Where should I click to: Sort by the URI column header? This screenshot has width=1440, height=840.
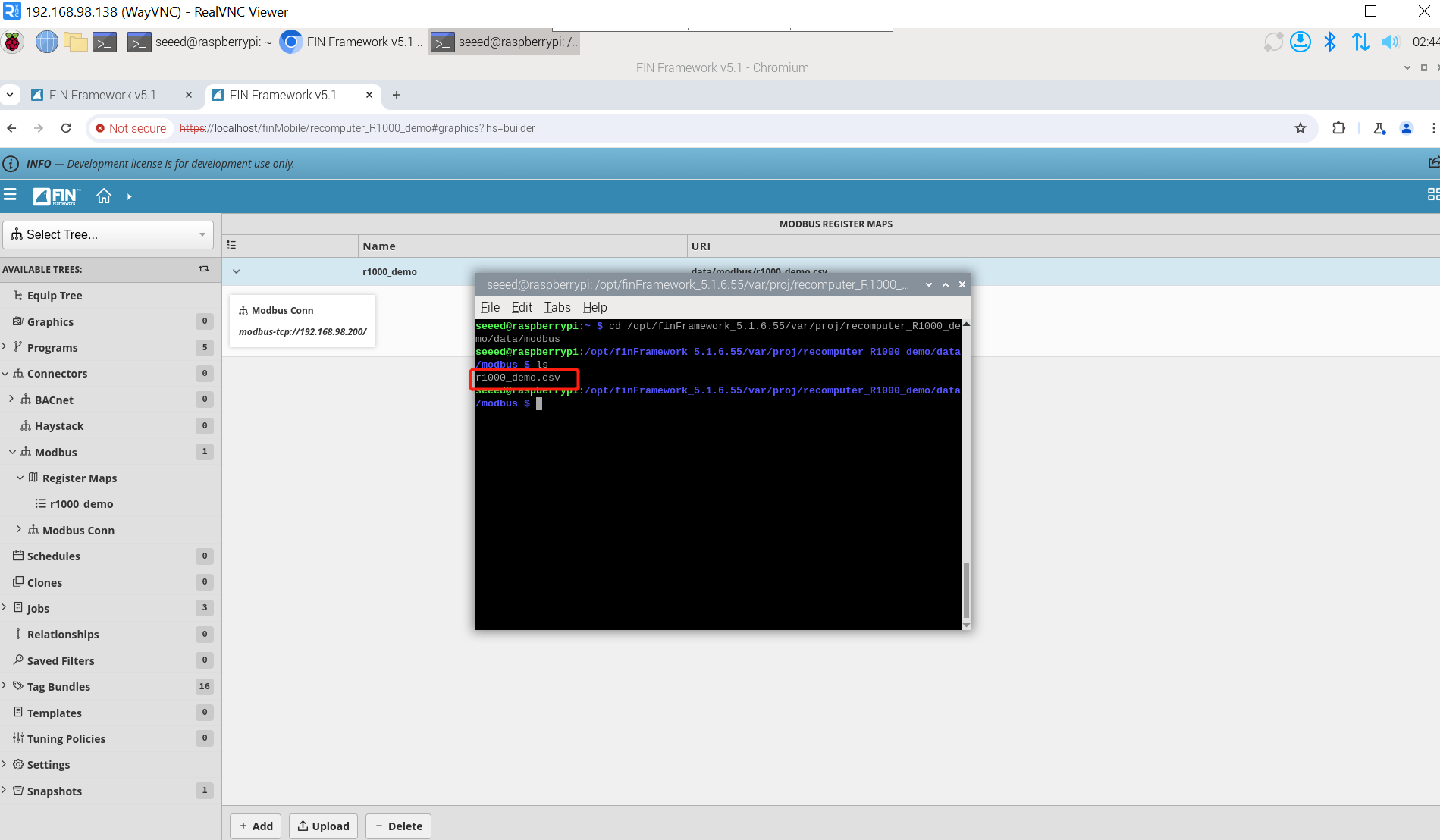click(x=1063, y=246)
